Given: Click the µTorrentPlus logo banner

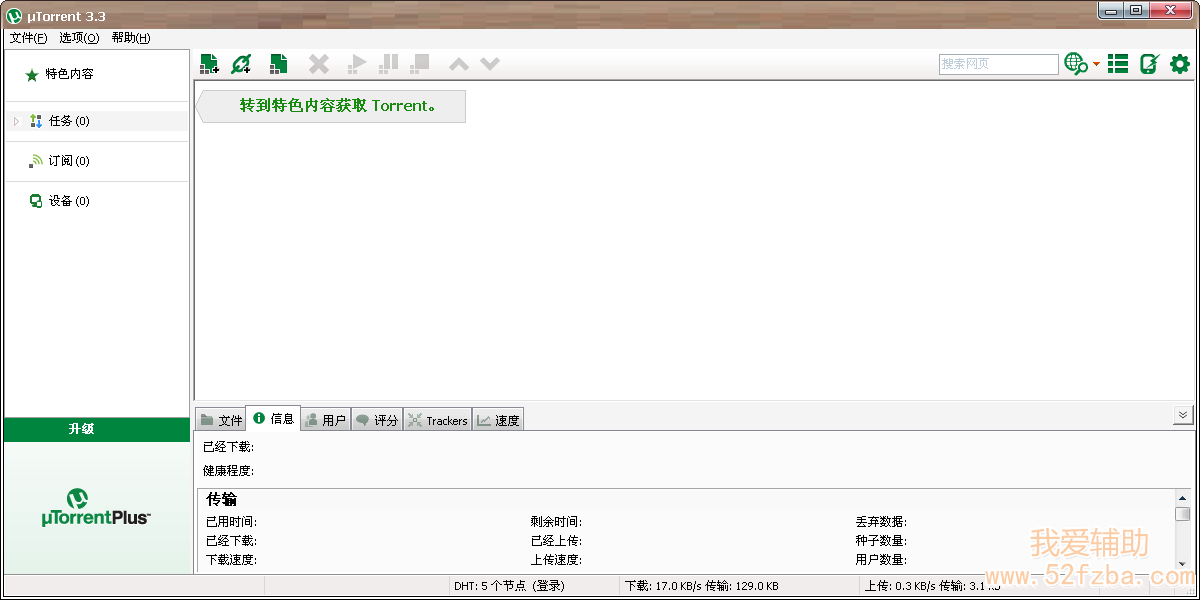Looking at the screenshot, I should (x=96, y=508).
